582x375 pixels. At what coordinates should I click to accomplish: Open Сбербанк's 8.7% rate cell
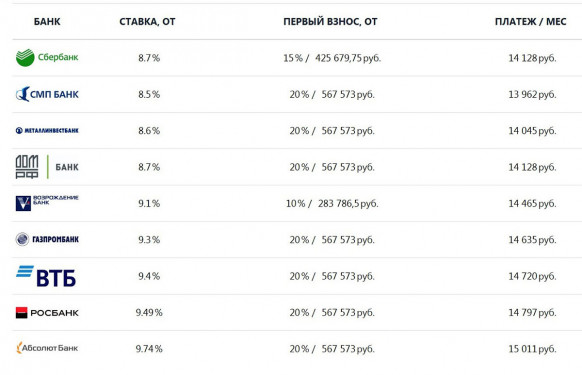click(x=149, y=58)
